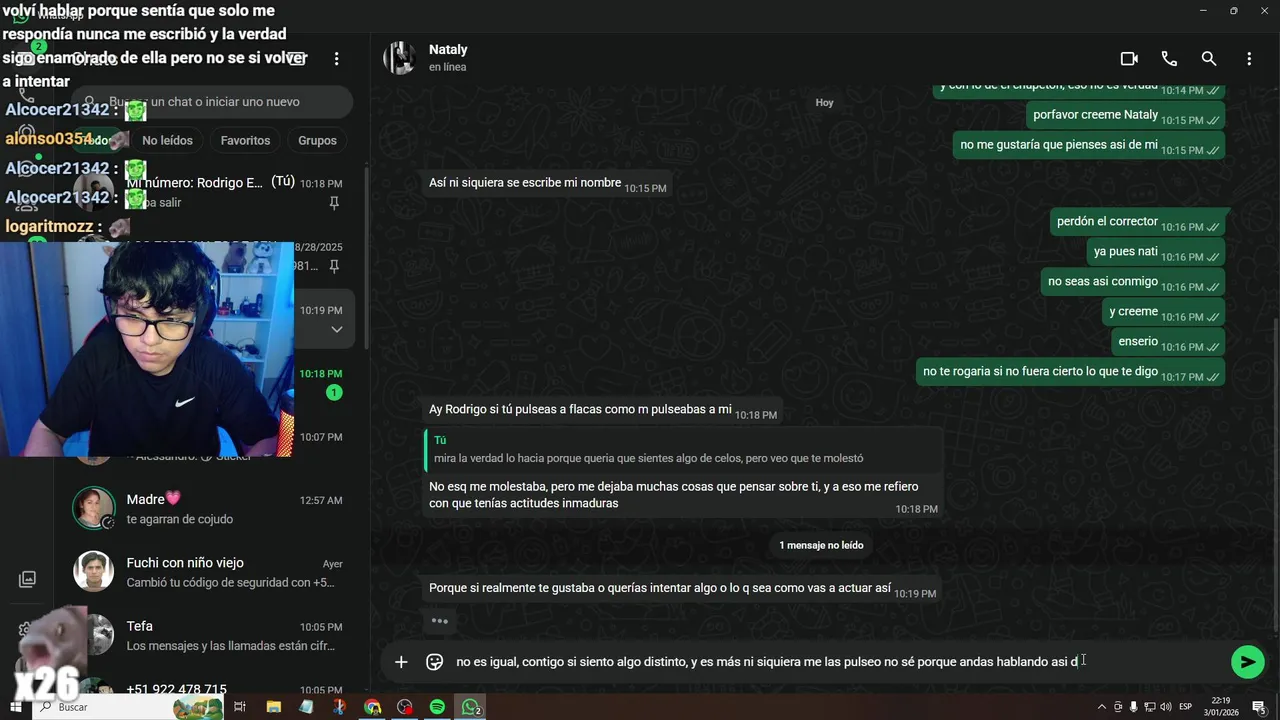Open Nataly's profile picture in header
Viewport: 1280px width, 720px height.
pos(400,58)
